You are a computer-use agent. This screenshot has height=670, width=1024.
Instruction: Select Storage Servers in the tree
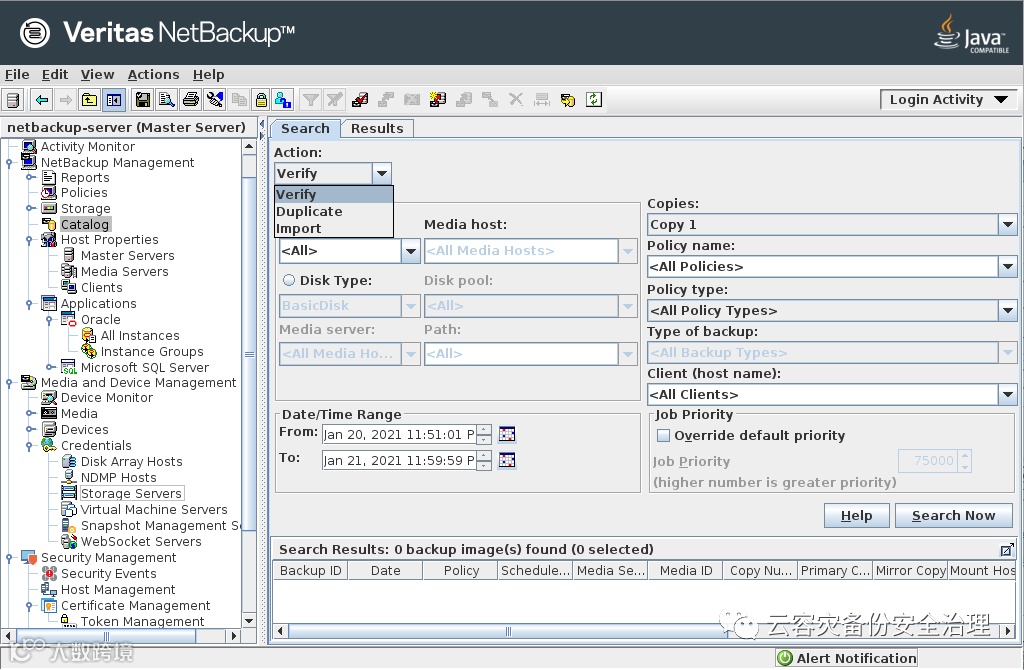131,494
